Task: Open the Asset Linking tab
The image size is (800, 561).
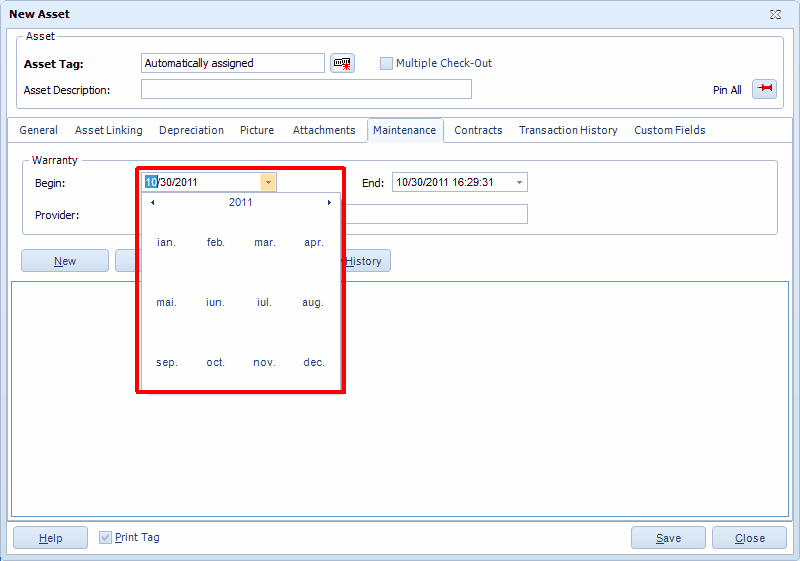Action: click(109, 130)
